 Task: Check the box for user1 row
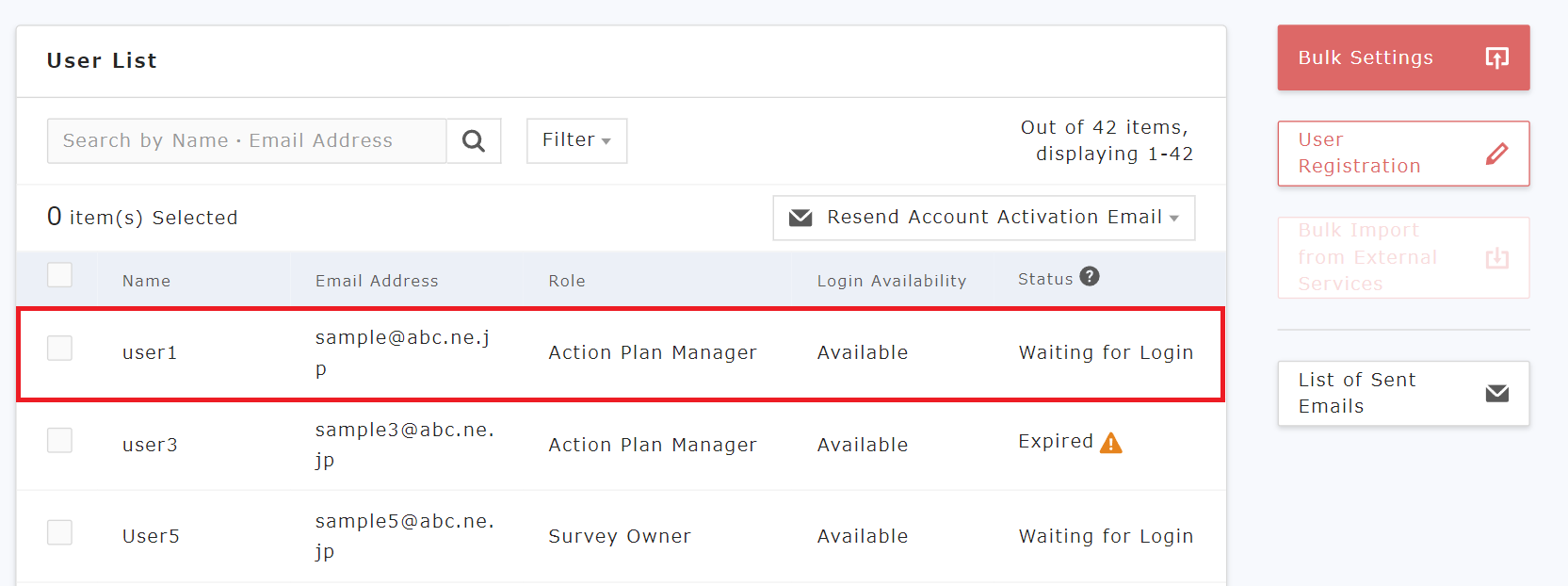click(60, 349)
